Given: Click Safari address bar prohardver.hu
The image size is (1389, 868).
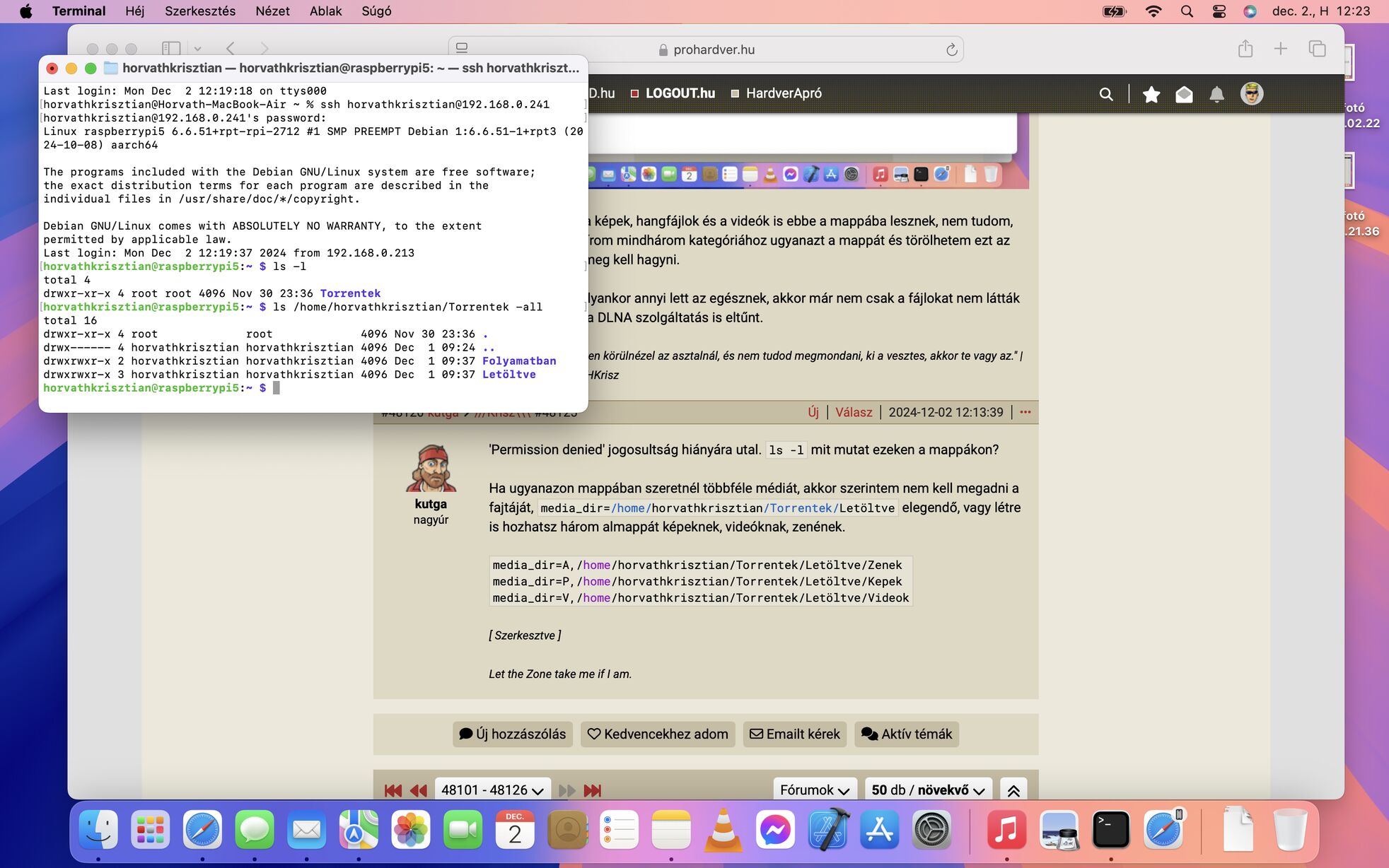Looking at the screenshot, I should 706,49.
